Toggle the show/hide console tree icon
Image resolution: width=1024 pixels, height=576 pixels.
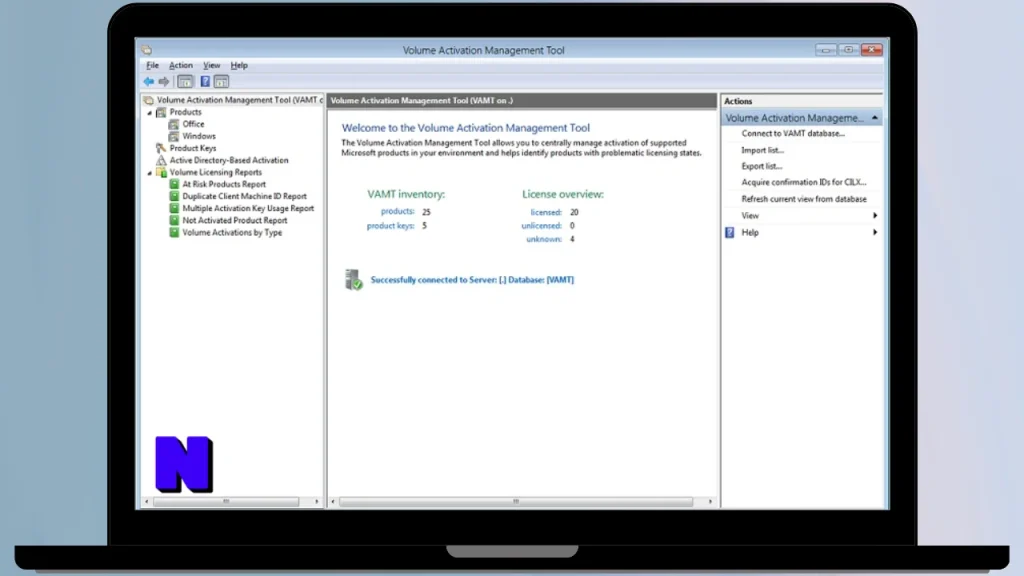185,82
